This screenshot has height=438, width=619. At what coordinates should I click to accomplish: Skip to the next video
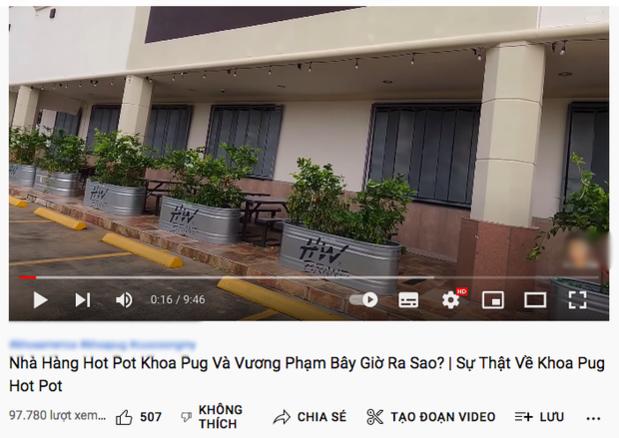(x=83, y=300)
